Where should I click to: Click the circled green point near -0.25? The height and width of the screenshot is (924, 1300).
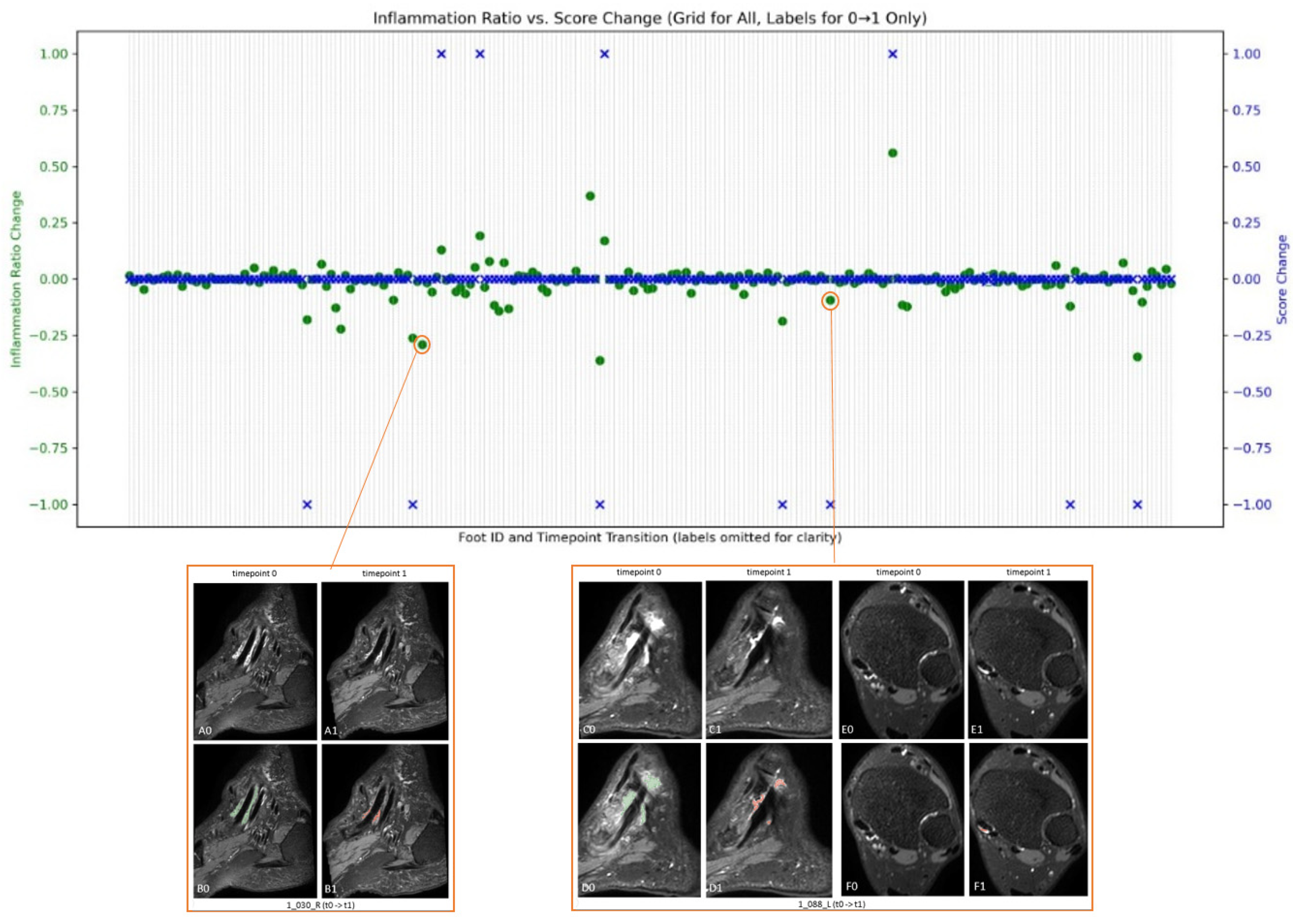[422, 345]
